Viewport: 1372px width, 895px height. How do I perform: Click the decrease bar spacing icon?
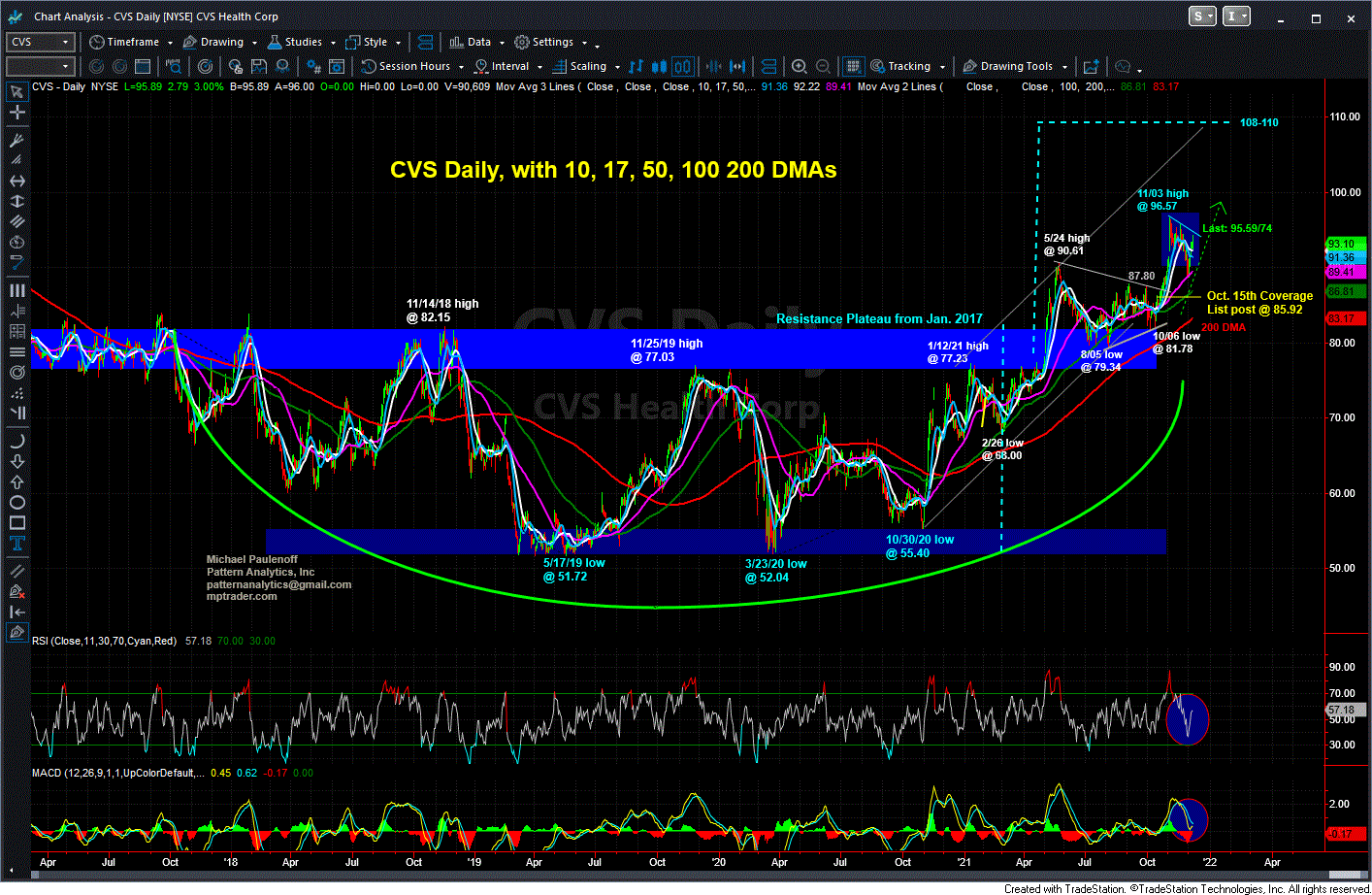pos(714,66)
